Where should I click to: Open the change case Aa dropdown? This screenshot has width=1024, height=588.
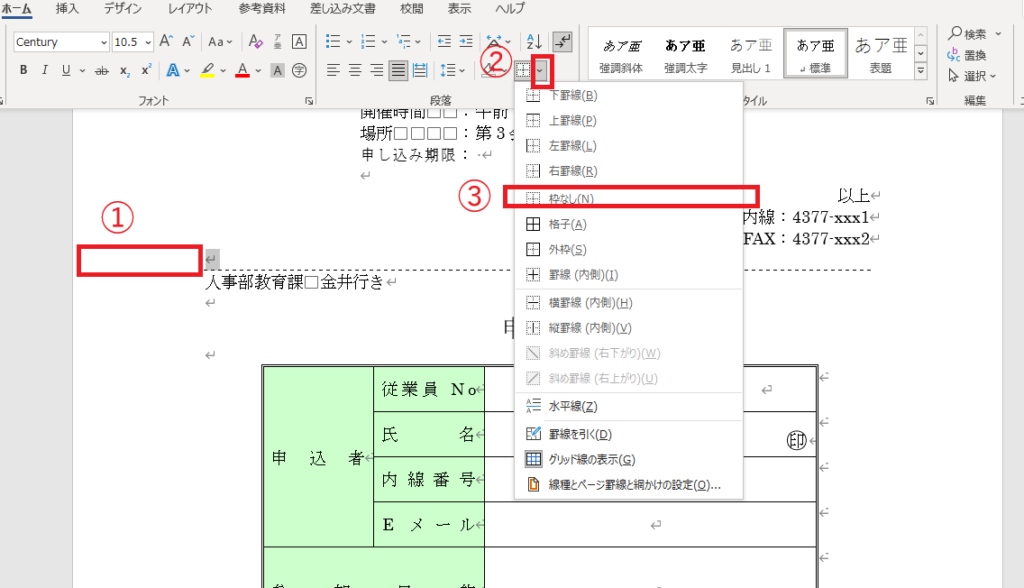click(220, 42)
